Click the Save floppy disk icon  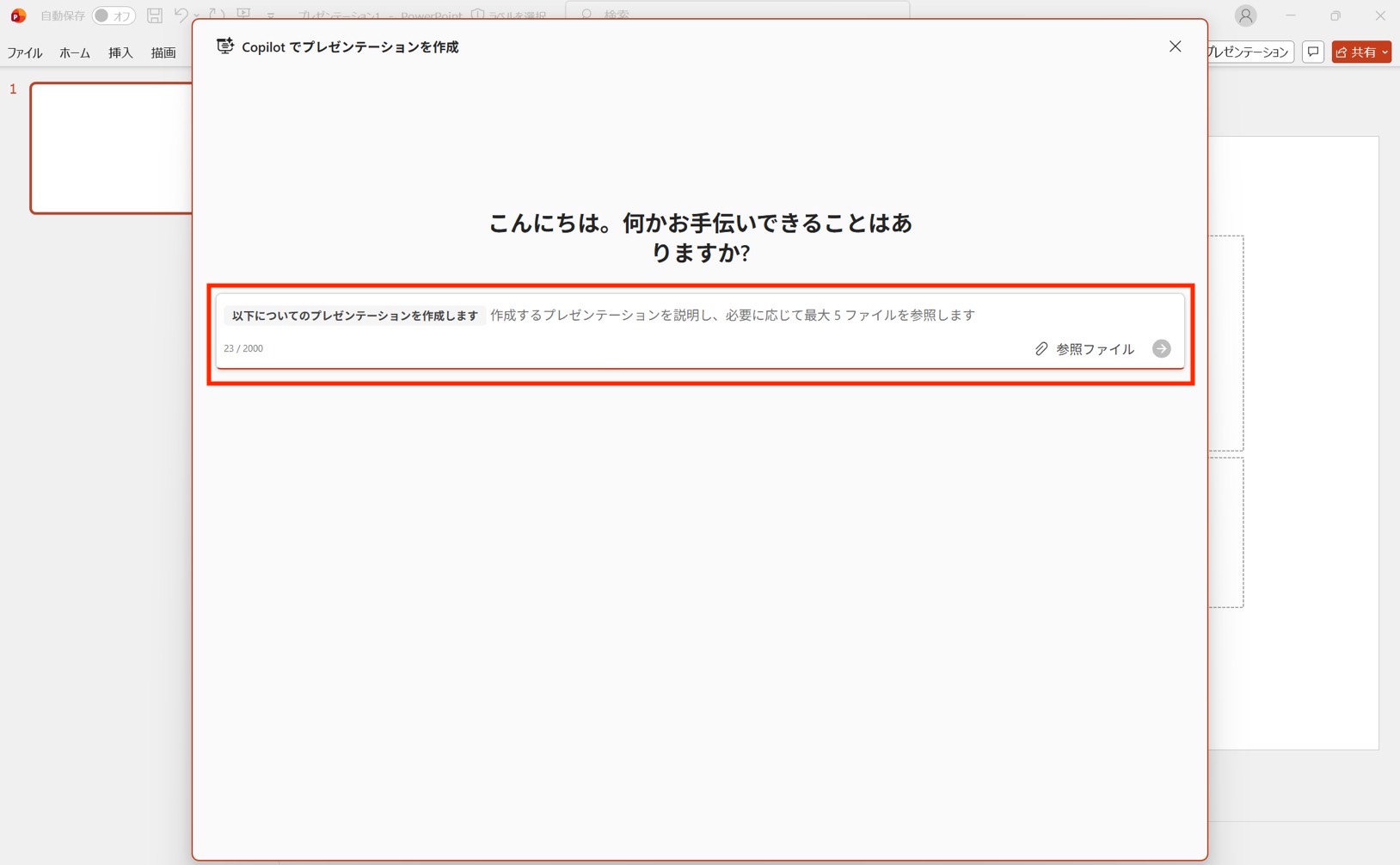[x=155, y=15]
